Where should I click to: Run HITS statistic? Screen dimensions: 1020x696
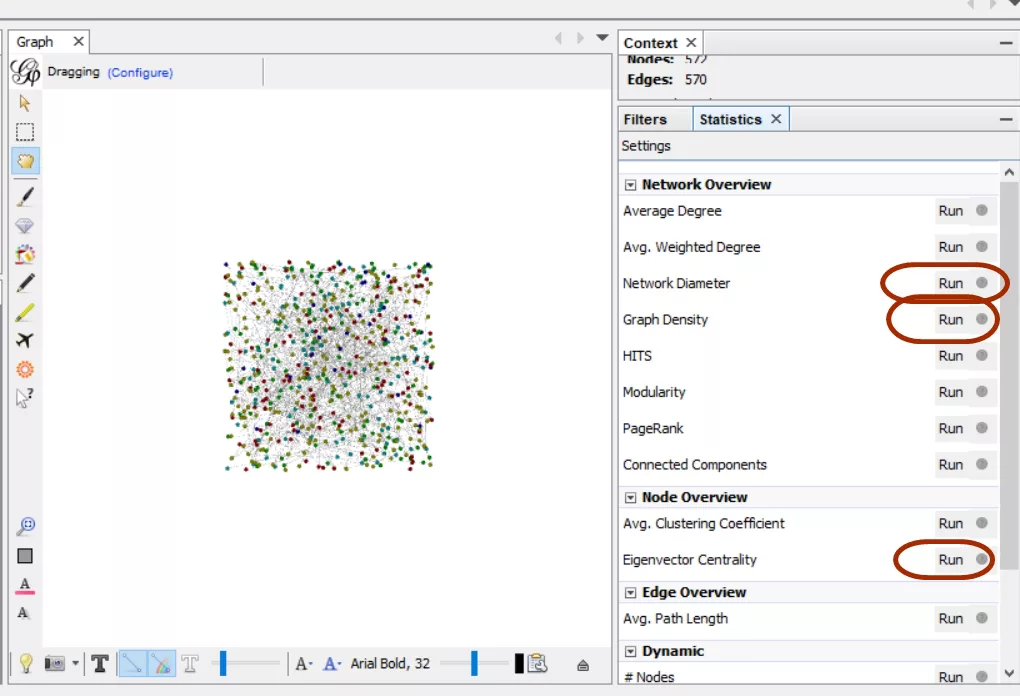(x=950, y=356)
